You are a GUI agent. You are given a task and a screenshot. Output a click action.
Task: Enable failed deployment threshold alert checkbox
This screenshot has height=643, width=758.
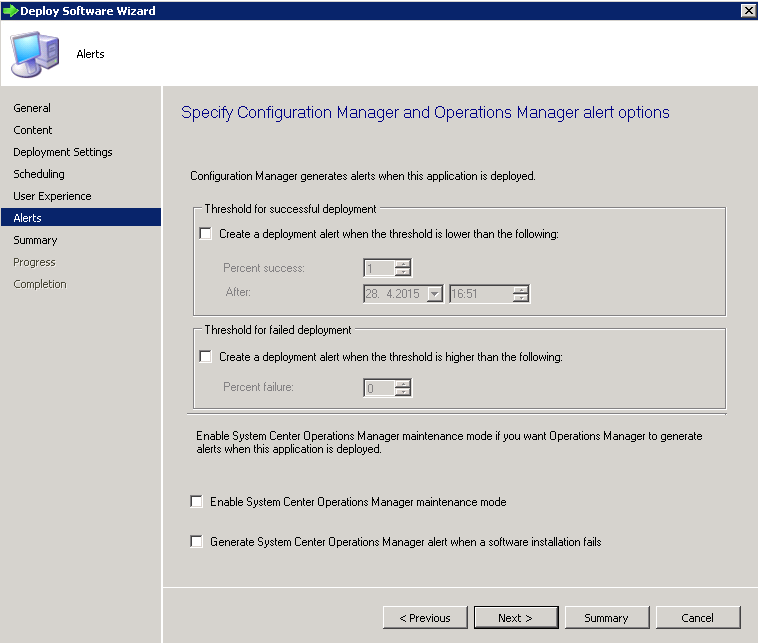[x=205, y=357]
